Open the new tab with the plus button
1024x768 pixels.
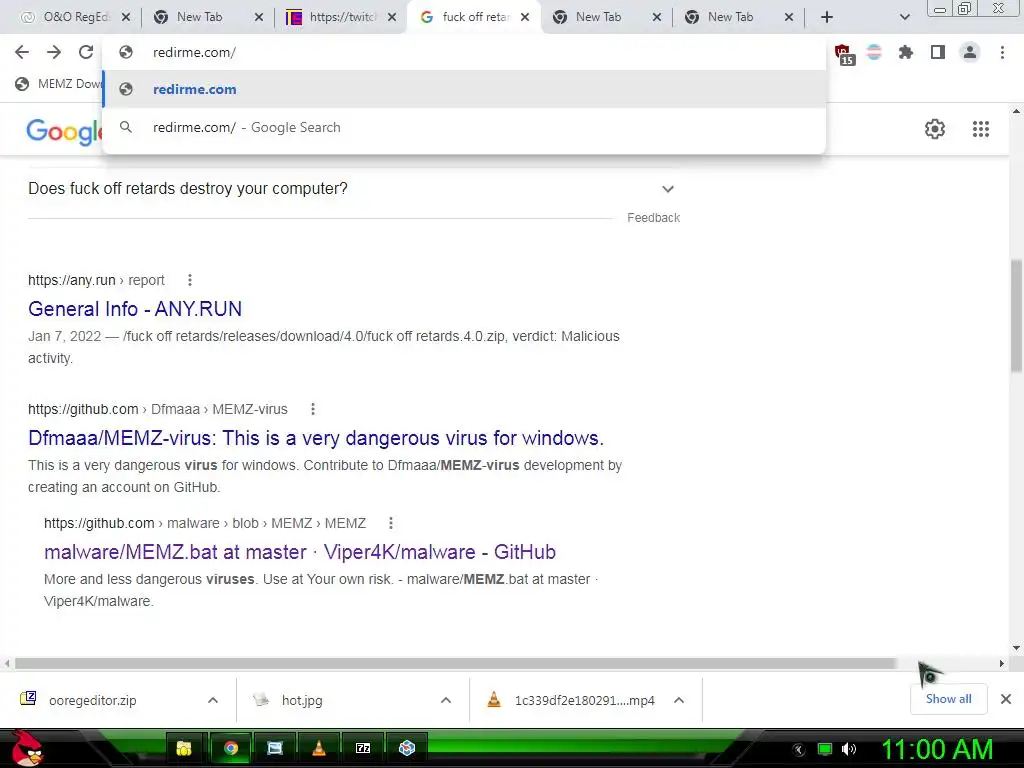click(x=827, y=17)
